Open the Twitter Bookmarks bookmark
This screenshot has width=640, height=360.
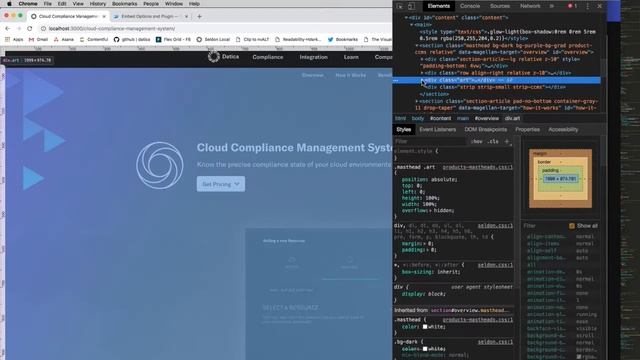coord(343,40)
